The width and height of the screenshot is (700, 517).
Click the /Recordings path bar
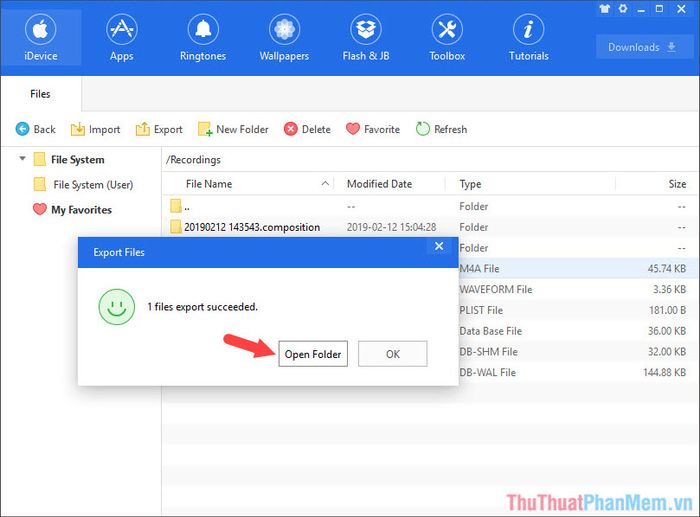pyautogui.click(x=429, y=159)
